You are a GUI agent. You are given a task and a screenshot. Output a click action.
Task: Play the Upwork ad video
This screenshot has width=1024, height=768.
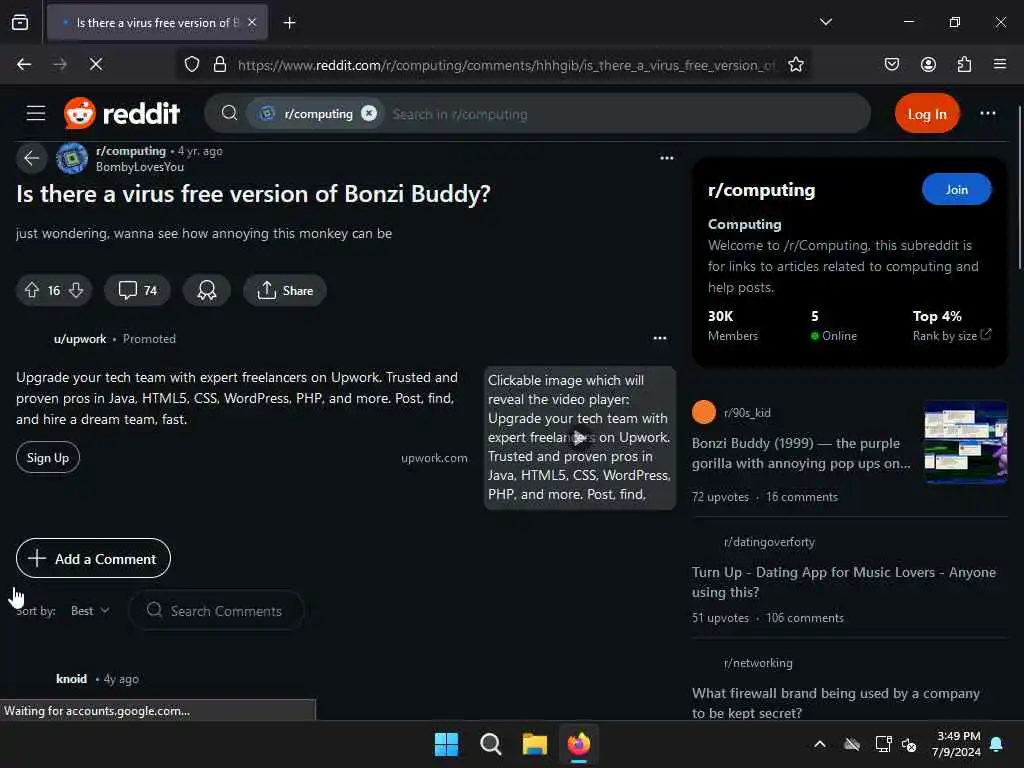tap(579, 438)
